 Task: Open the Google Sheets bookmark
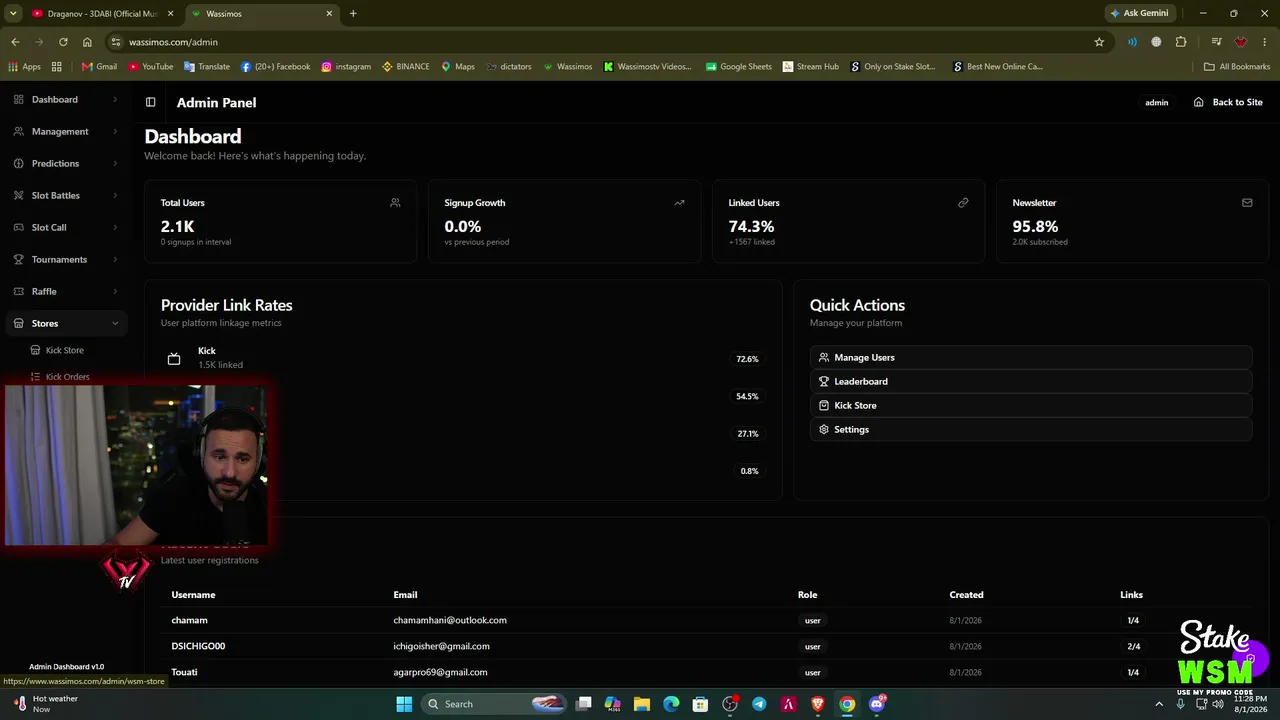click(x=739, y=67)
